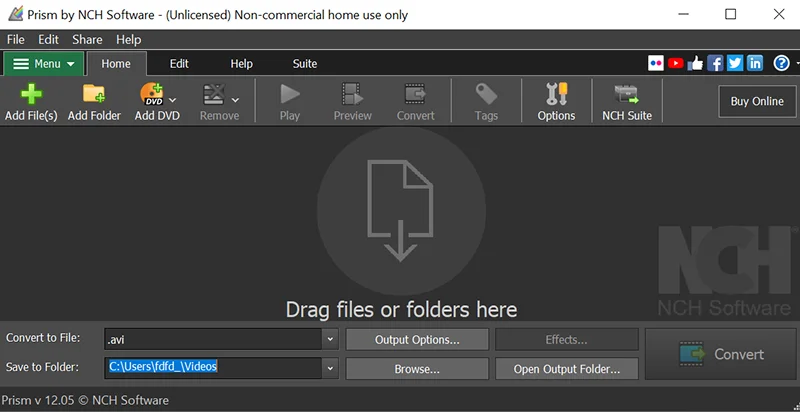Click the Play toolbar icon
This screenshot has height=412, width=800.
click(290, 94)
